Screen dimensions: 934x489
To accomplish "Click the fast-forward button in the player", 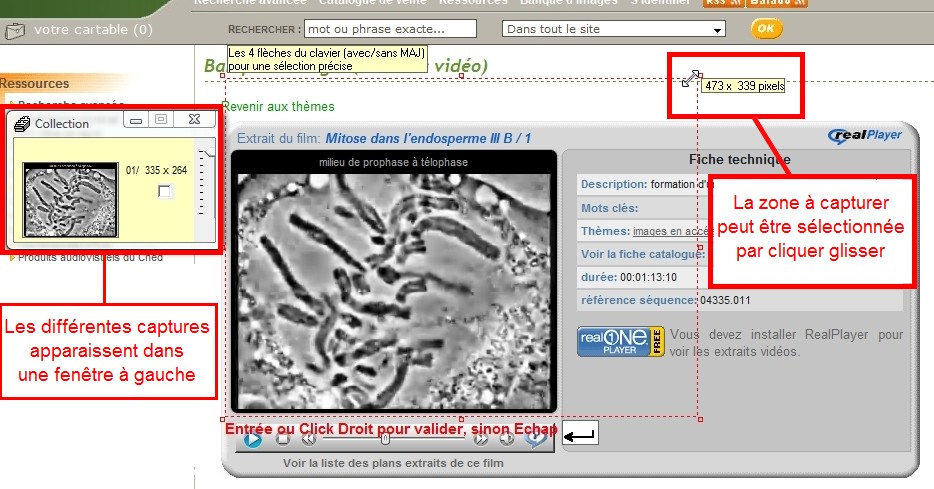I will (x=481, y=438).
